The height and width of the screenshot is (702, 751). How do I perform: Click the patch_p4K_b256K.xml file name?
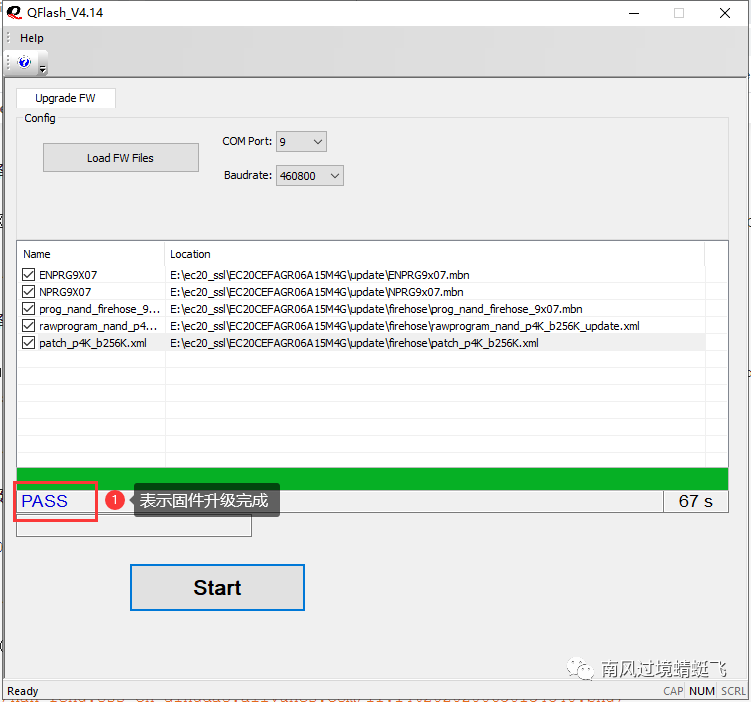click(x=93, y=343)
